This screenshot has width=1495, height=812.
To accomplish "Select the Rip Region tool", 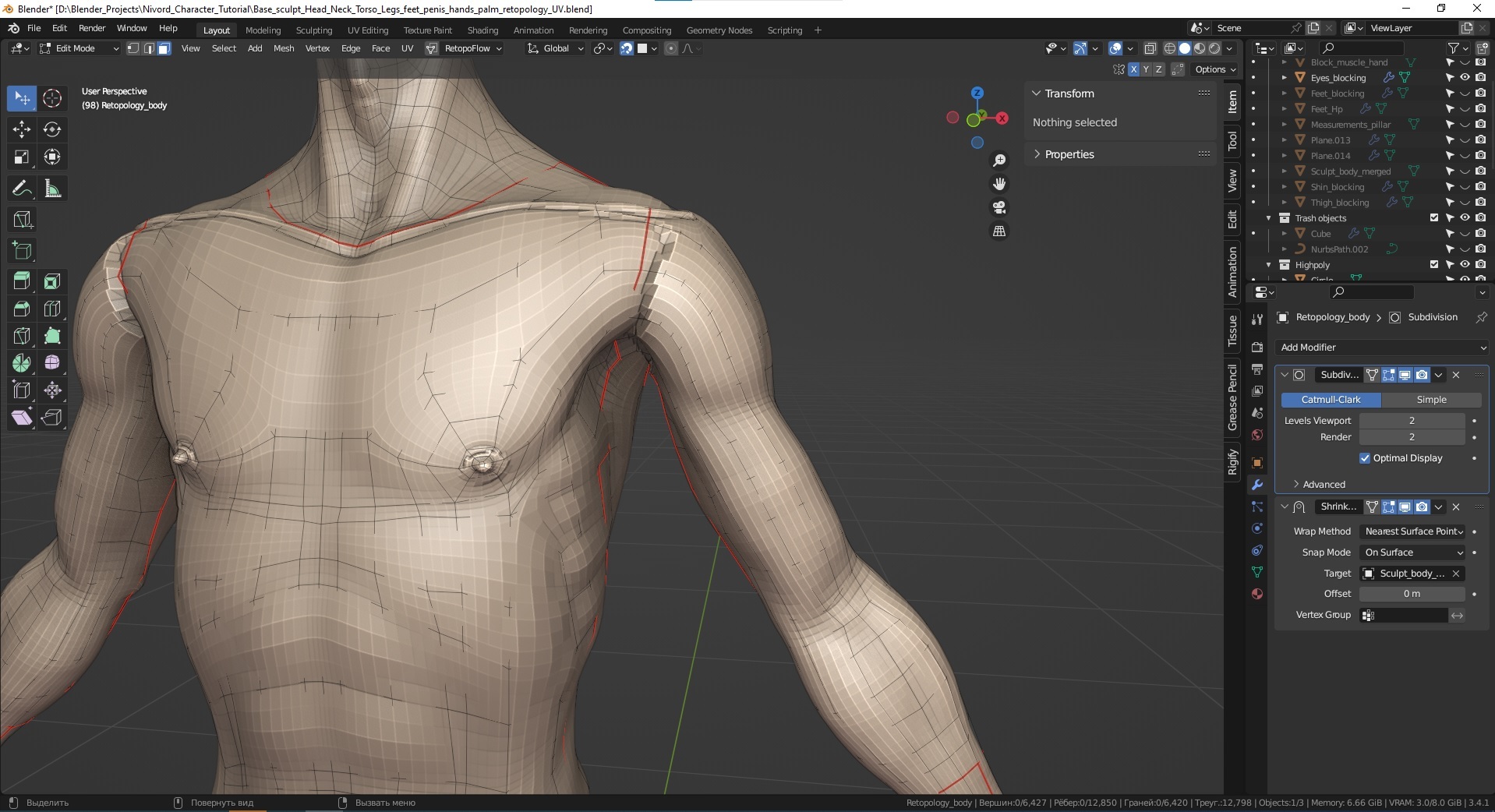I will (x=52, y=418).
